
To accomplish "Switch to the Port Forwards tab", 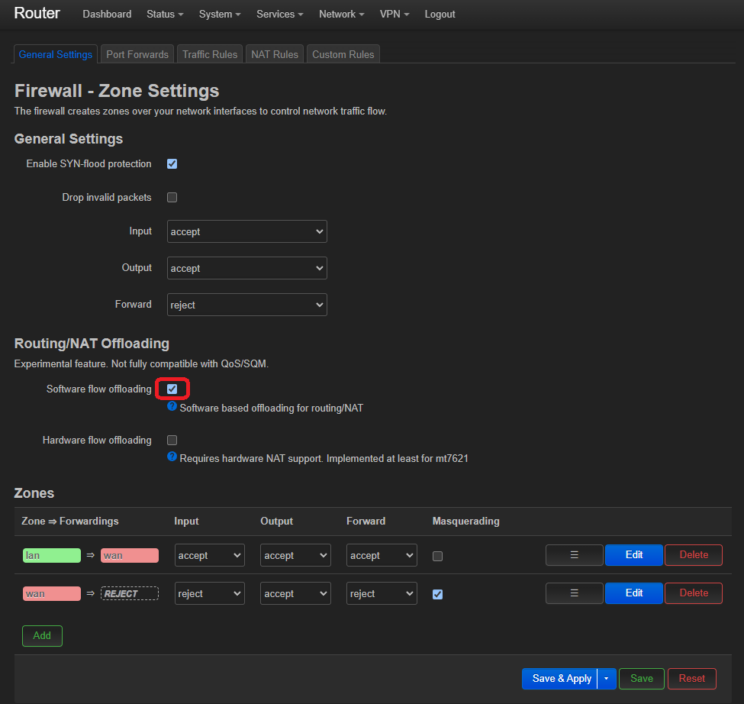I will click(x=137, y=54).
